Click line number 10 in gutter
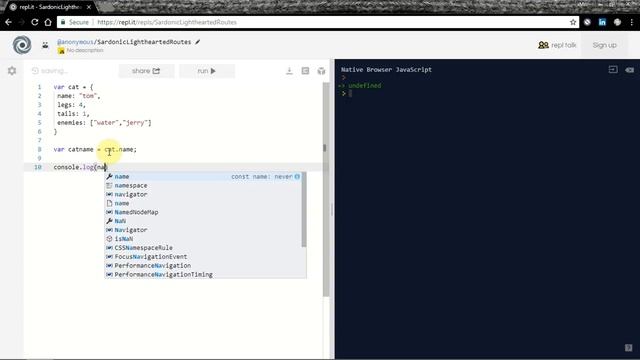Screen dimensions: 640x360 tap(38, 167)
